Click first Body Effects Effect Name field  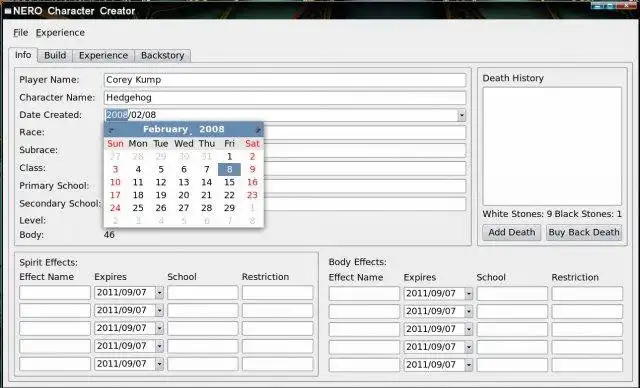click(x=364, y=293)
